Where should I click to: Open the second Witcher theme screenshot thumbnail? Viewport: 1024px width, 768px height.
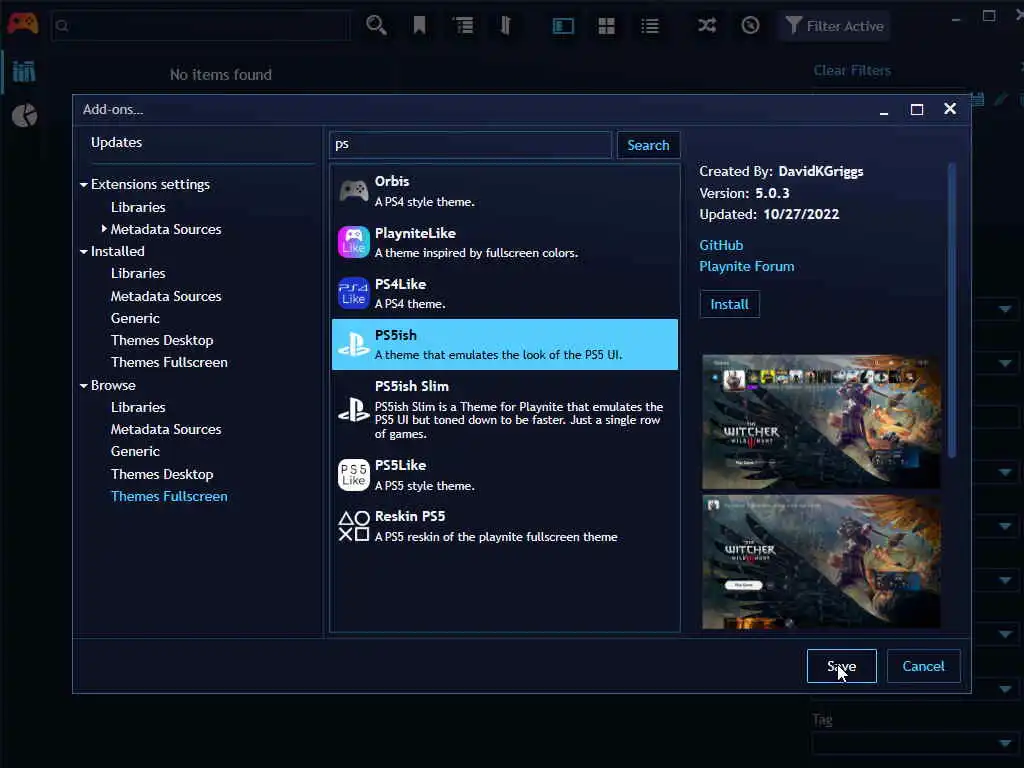pyautogui.click(x=821, y=562)
